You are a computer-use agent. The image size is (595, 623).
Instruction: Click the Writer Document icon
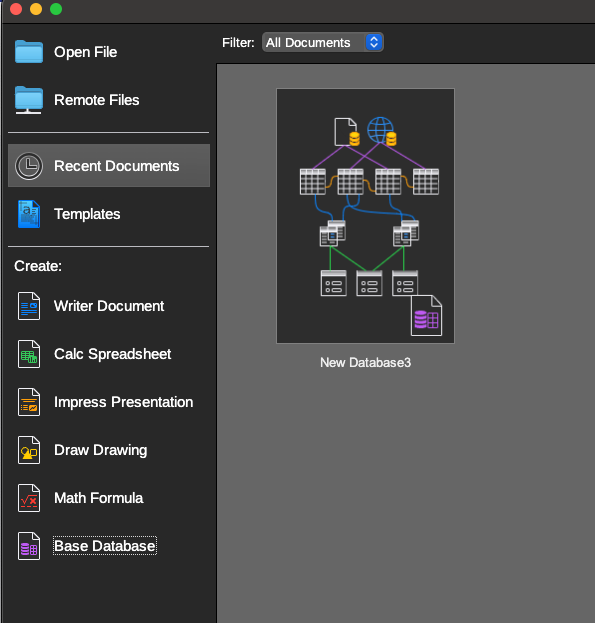point(29,306)
